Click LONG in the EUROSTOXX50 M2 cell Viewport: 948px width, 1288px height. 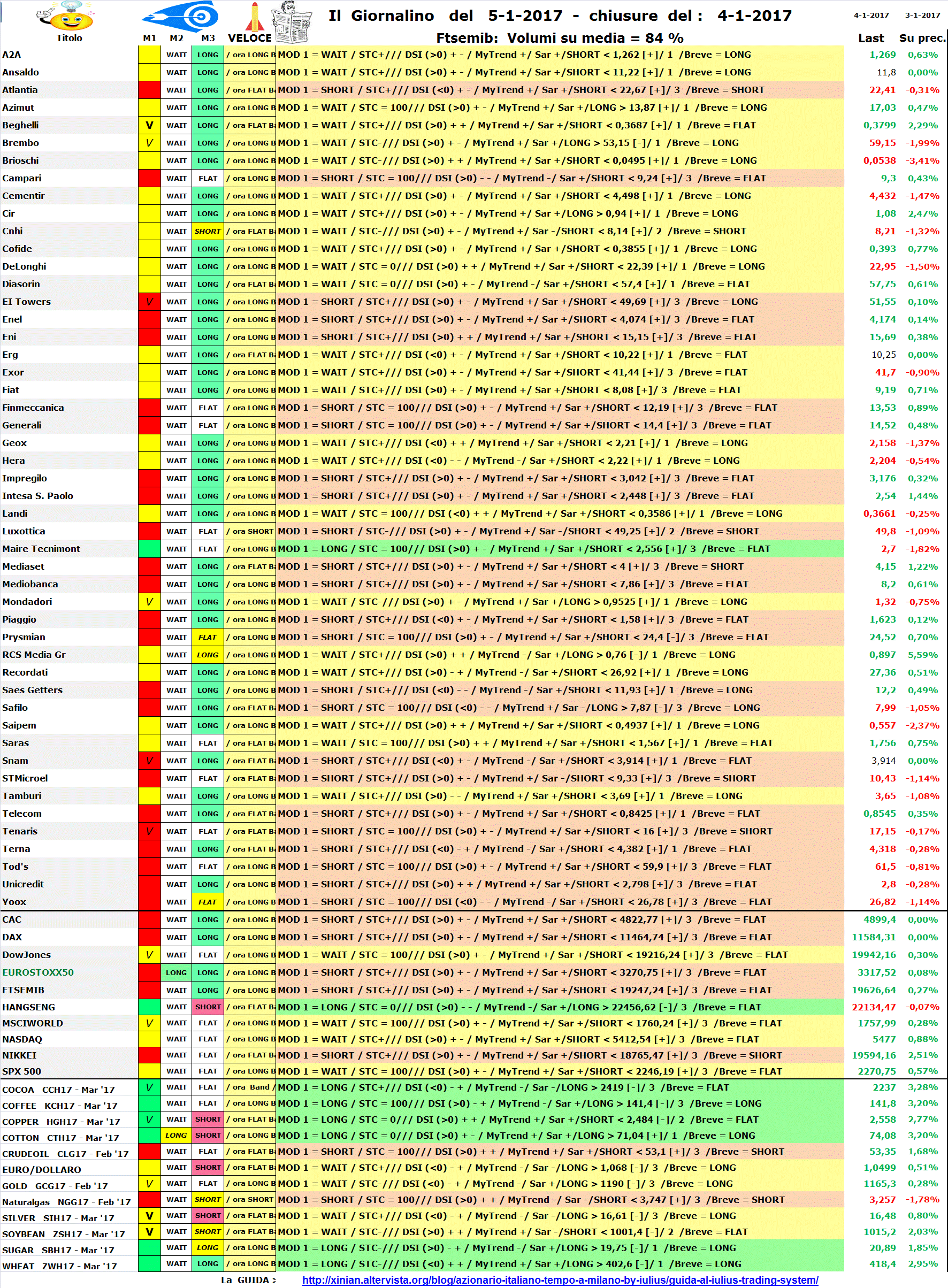(x=176, y=972)
